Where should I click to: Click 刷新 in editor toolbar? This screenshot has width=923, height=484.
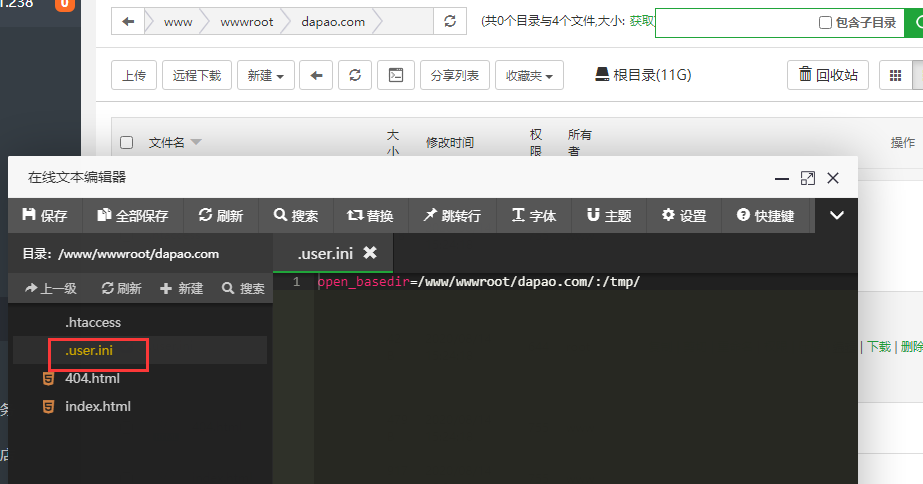point(221,216)
